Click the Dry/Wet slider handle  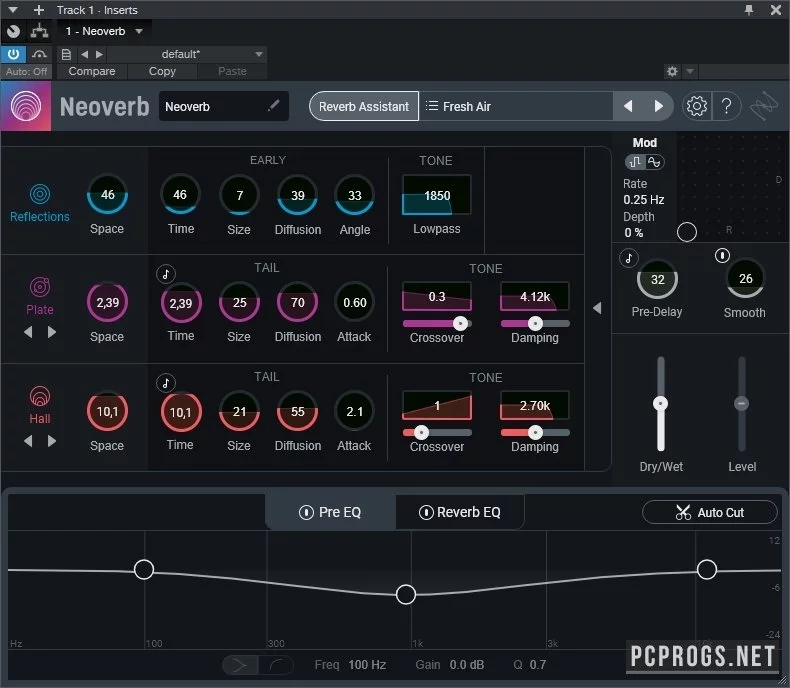[660, 403]
